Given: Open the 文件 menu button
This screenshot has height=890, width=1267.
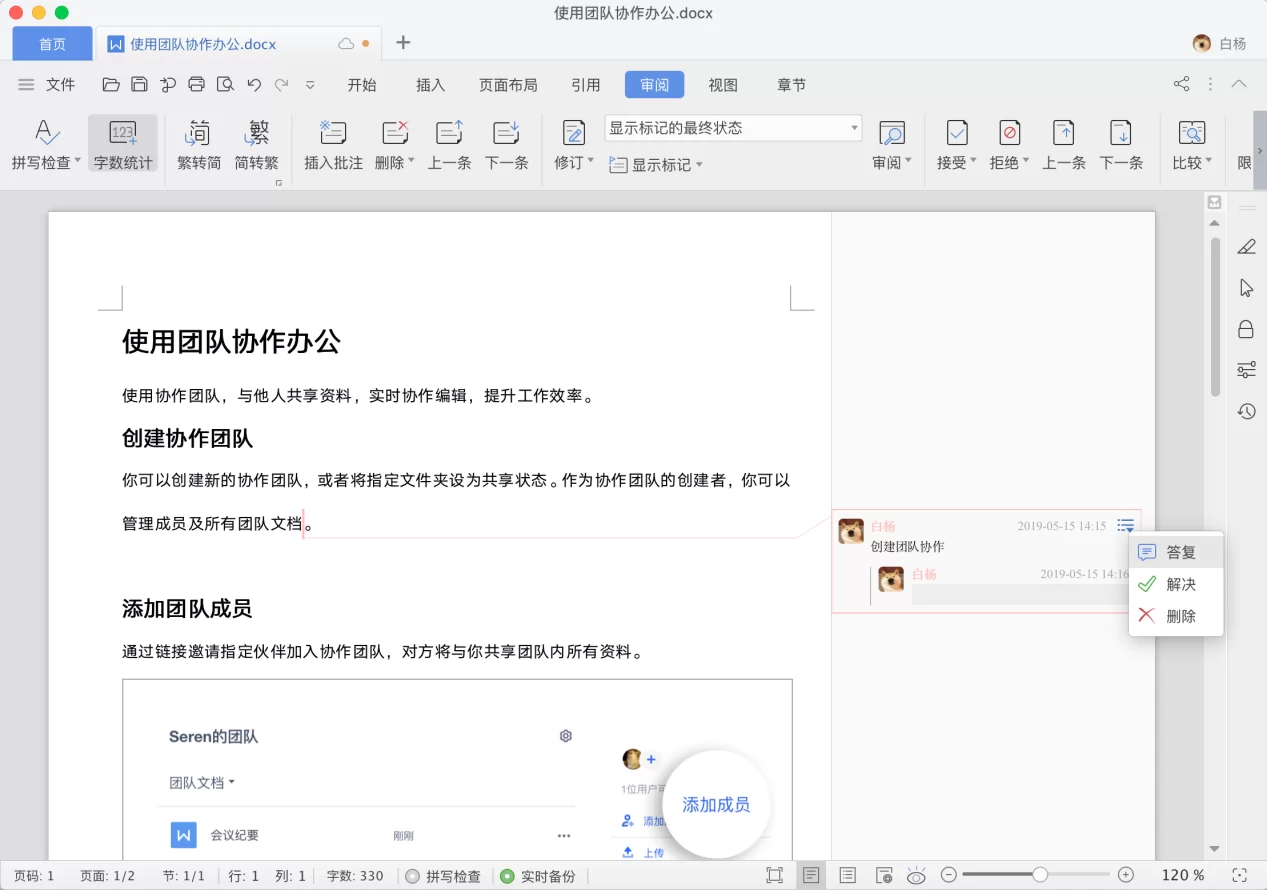Looking at the screenshot, I should [49, 85].
